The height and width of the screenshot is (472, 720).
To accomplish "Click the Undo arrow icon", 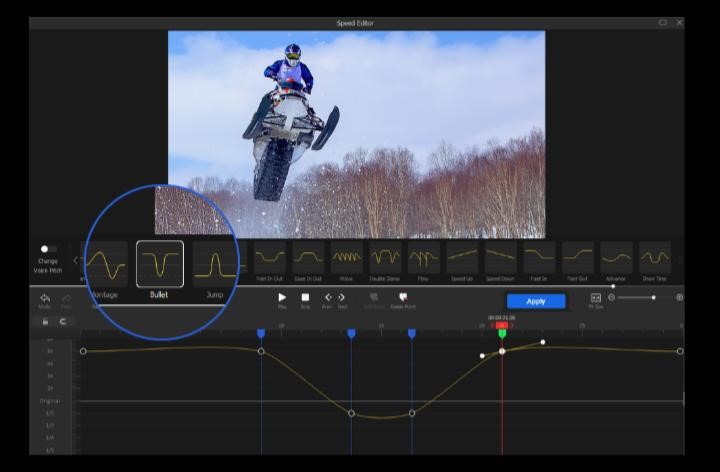I will click(45, 298).
